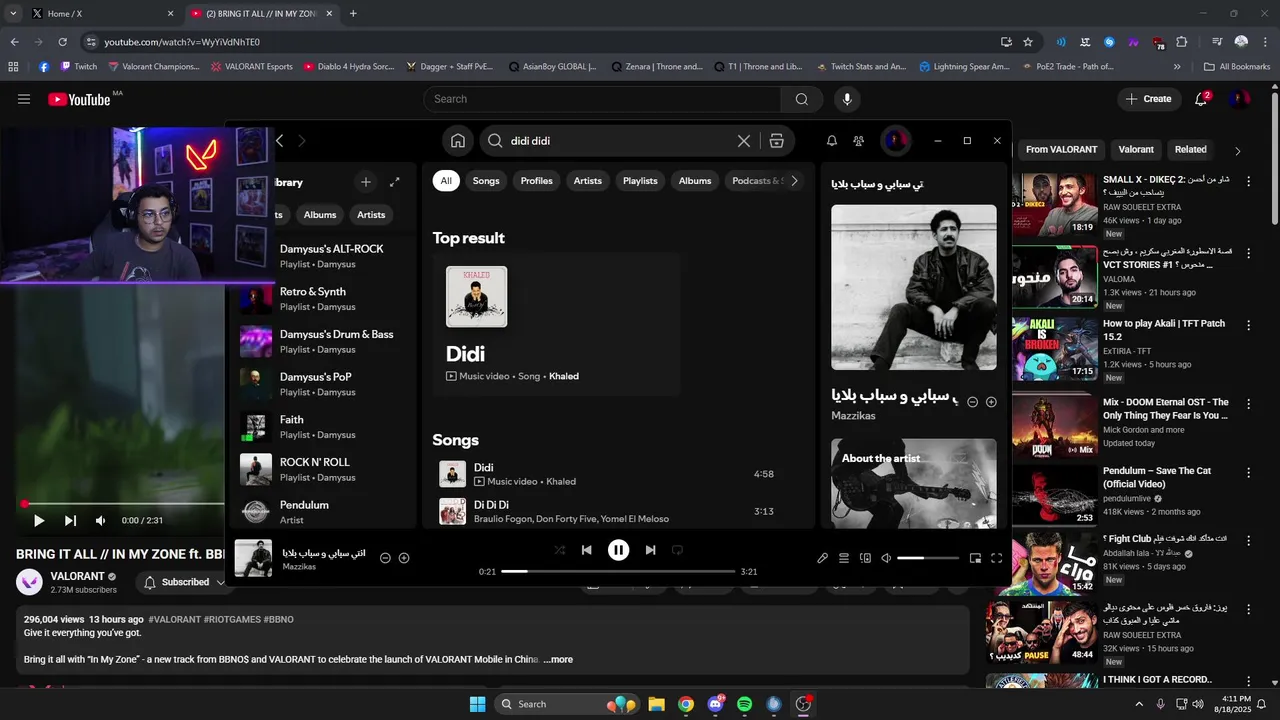Select the Songs filter in Spotify search
This screenshot has width=1280, height=720.
[x=486, y=181]
